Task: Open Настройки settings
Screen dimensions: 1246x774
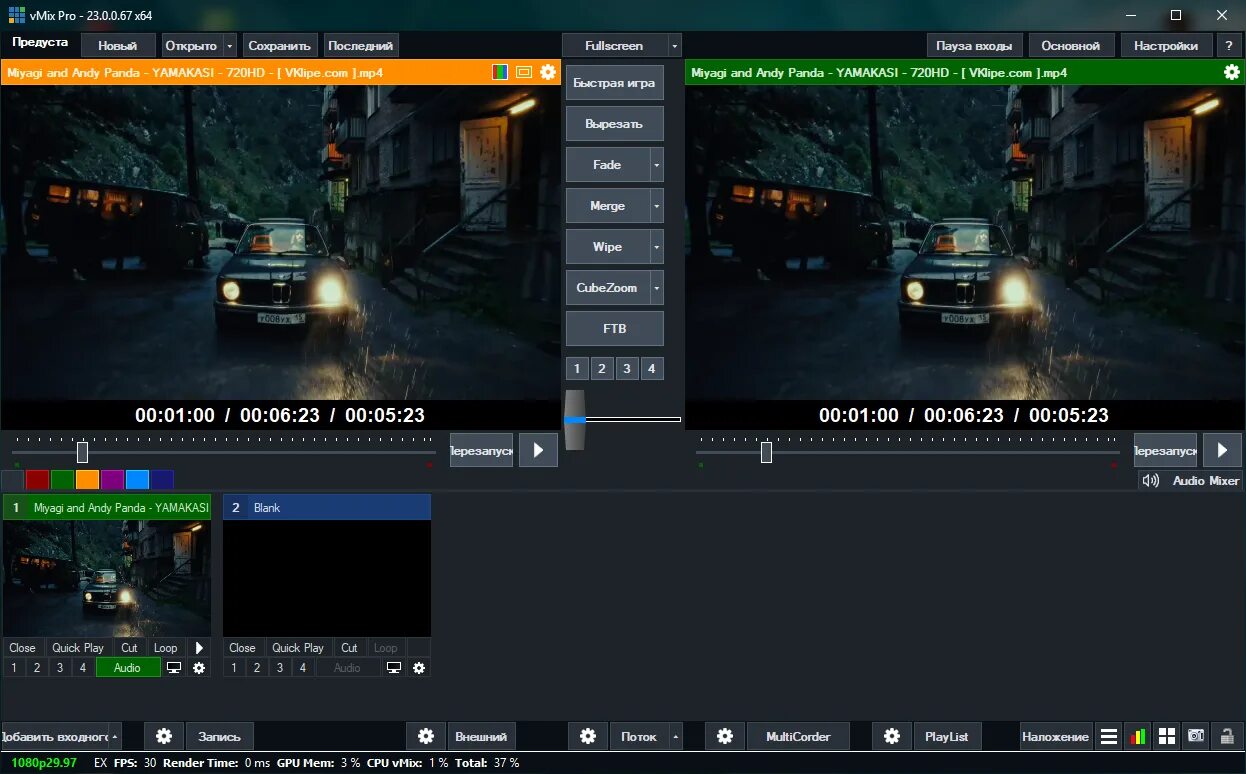Action: pos(1166,45)
